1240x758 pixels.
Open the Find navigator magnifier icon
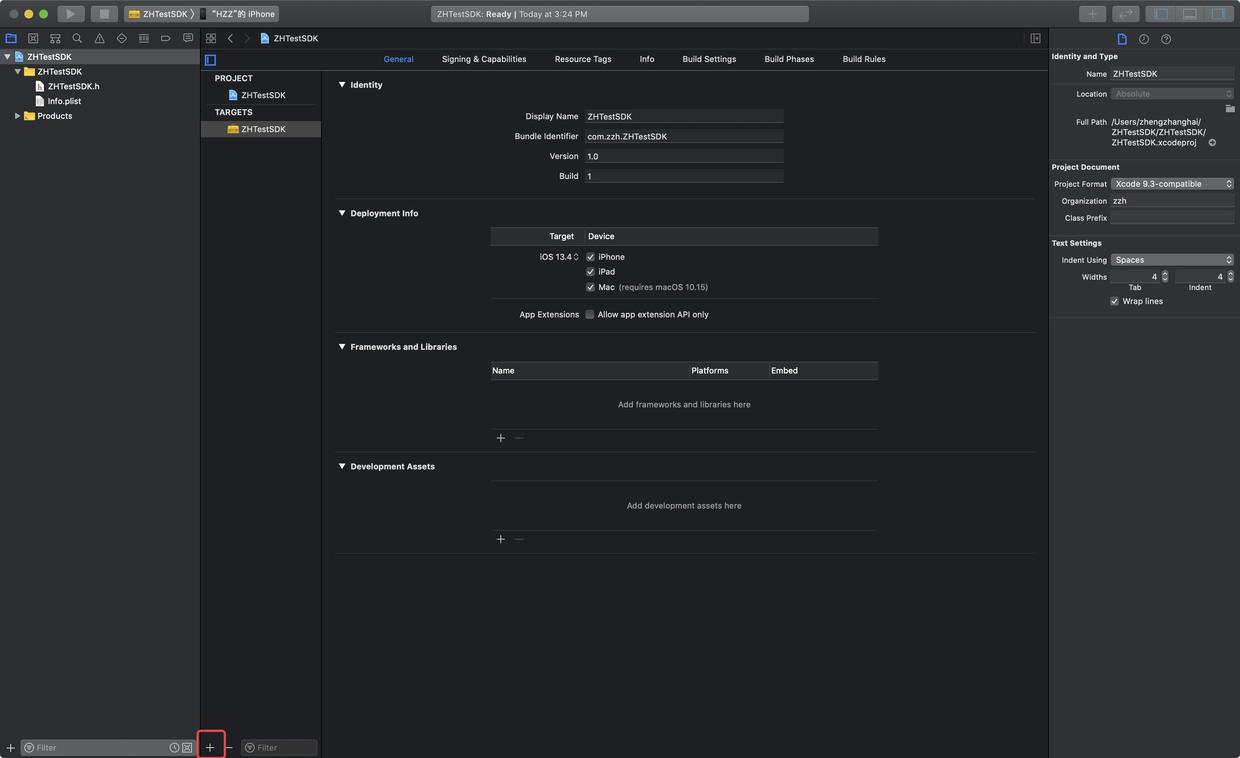coord(77,38)
